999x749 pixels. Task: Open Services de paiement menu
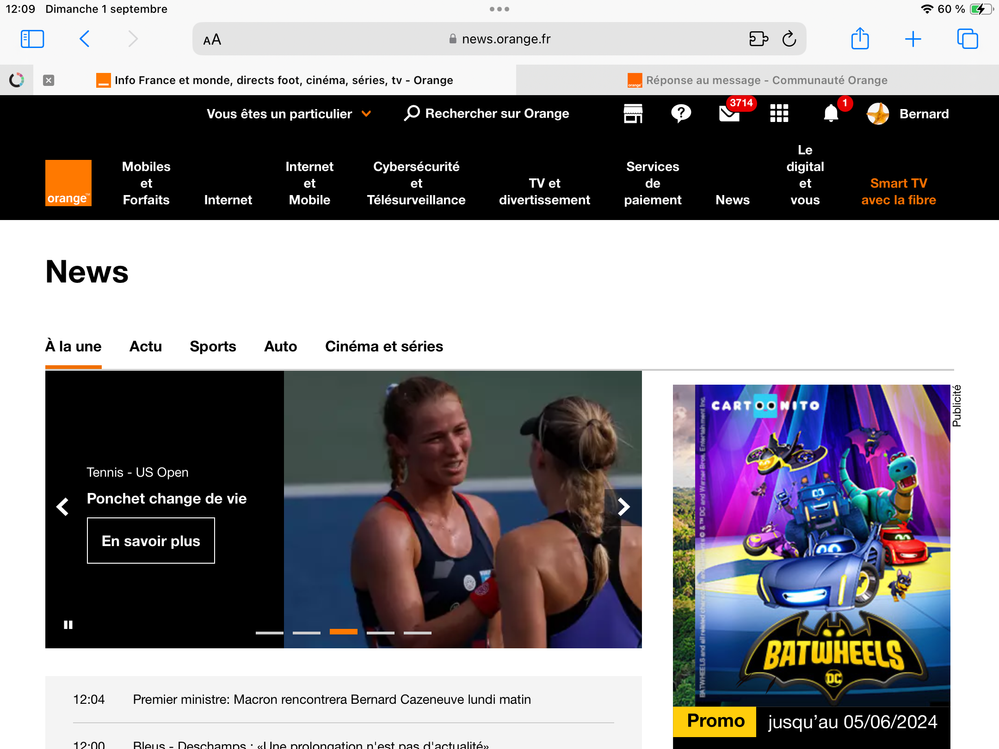coord(652,183)
